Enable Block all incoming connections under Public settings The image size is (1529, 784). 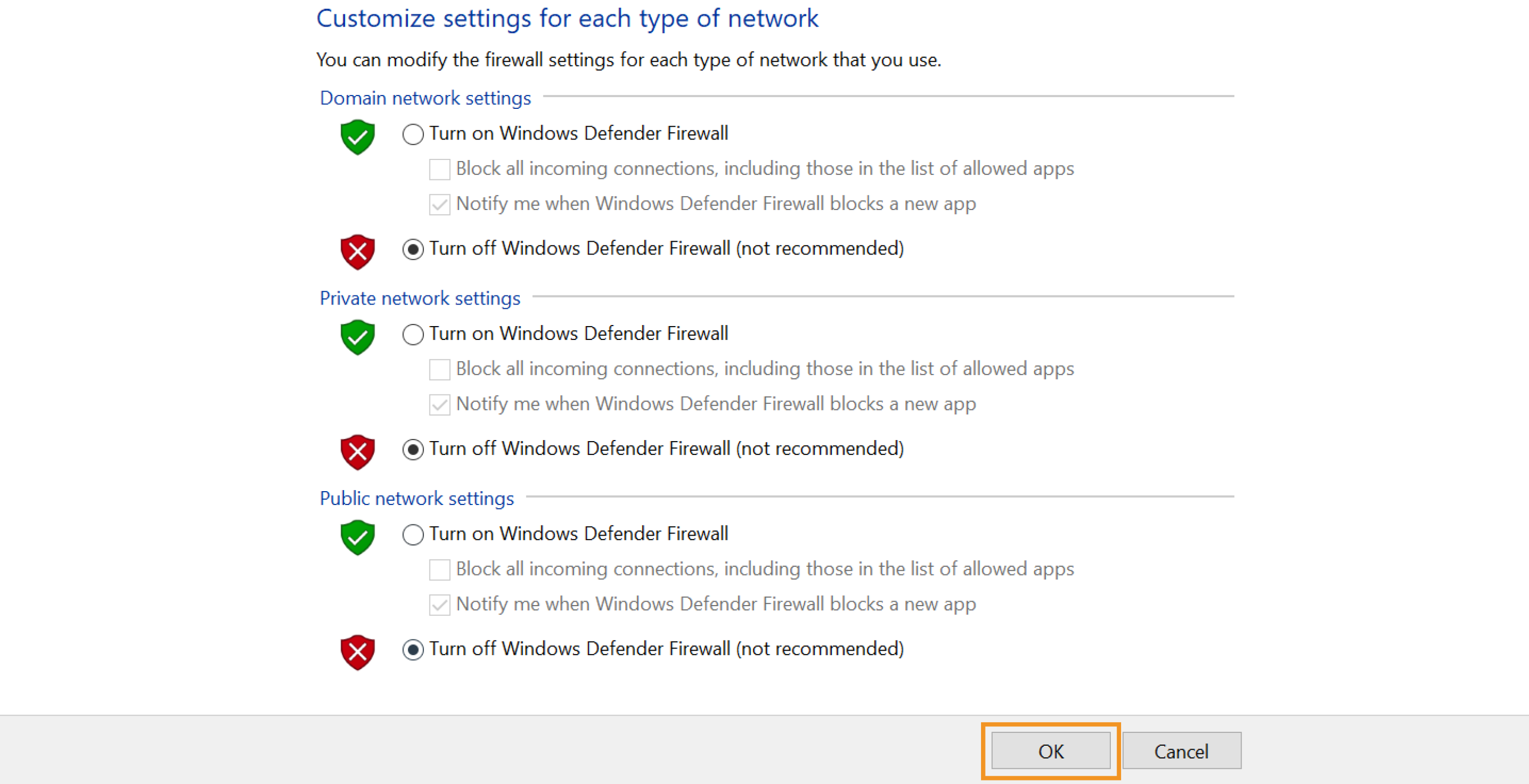[x=439, y=569]
